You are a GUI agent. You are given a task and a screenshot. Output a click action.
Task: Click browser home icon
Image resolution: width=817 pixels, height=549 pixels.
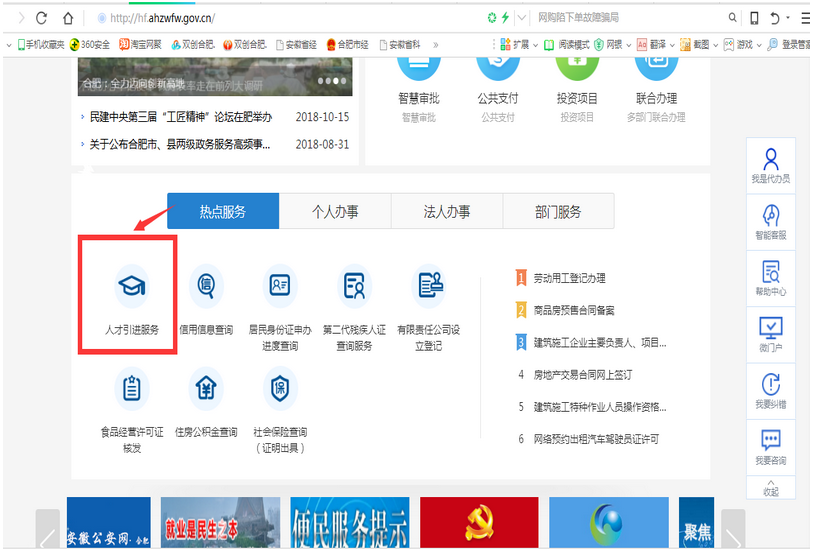point(68,18)
